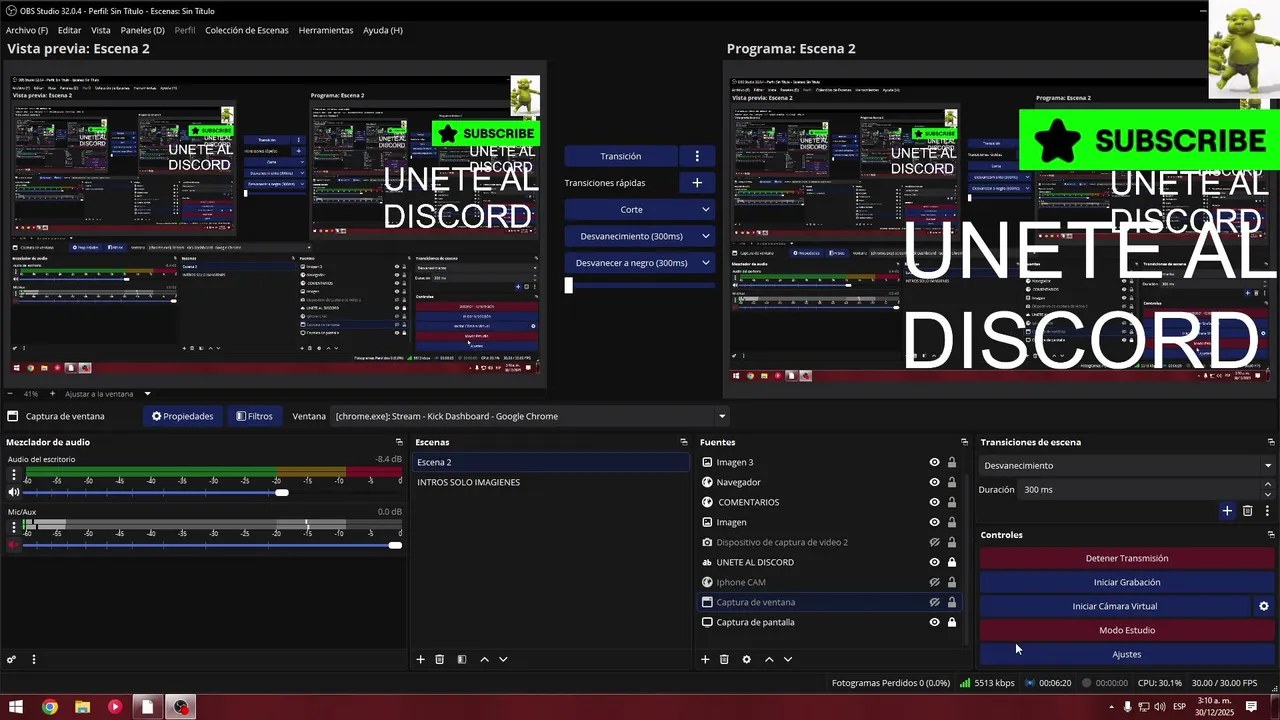Undock the Fuentes panel
The height and width of the screenshot is (720, 1280).
pos(965,442)
